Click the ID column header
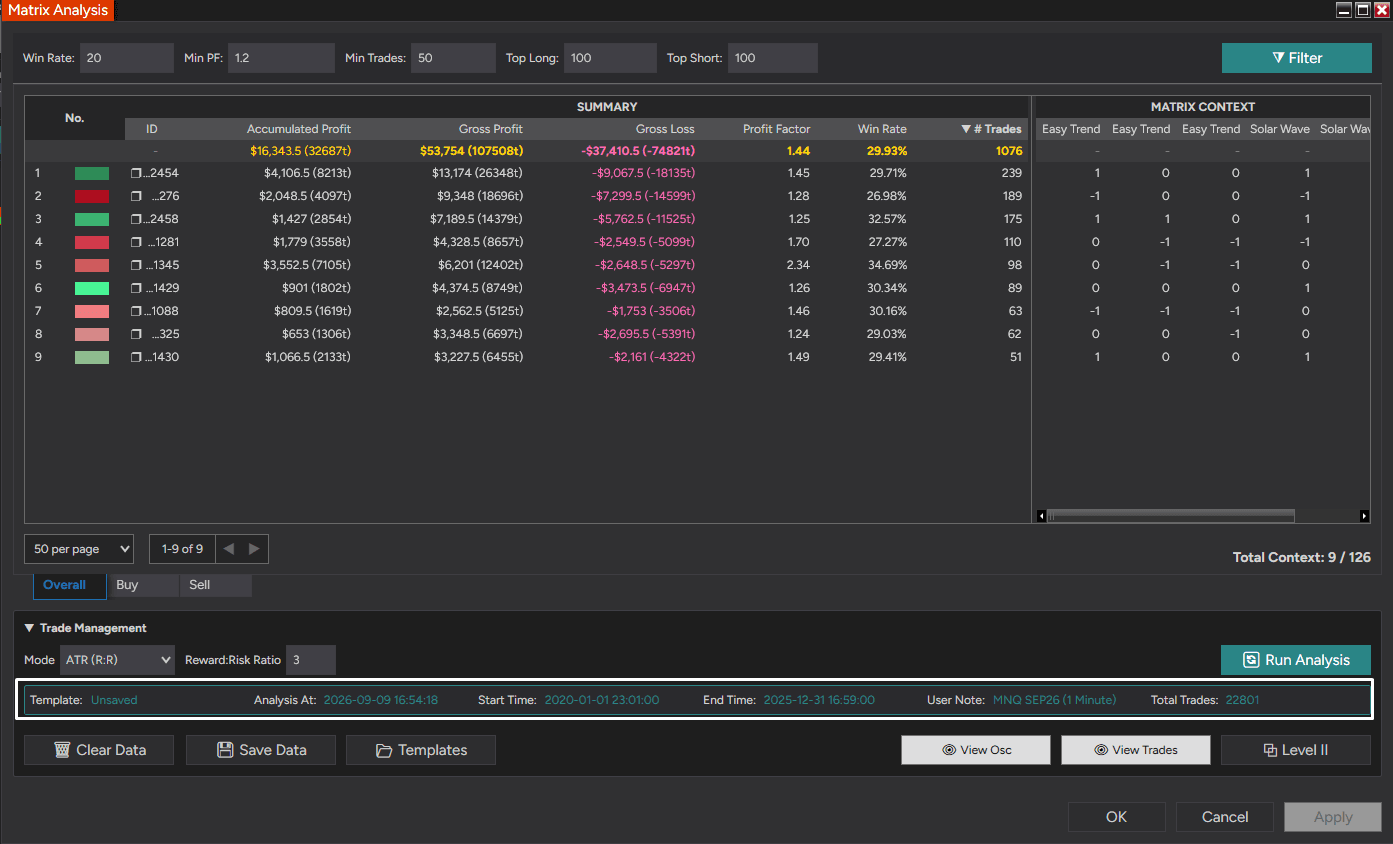Image resolution: width=1393 pixels, height=844 pixels. coord(152,129)
